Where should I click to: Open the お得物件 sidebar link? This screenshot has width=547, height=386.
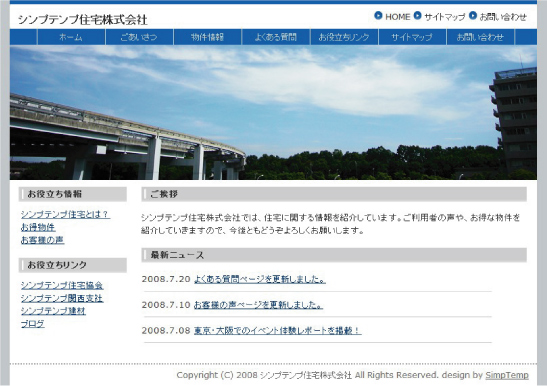tap(38, 227)
